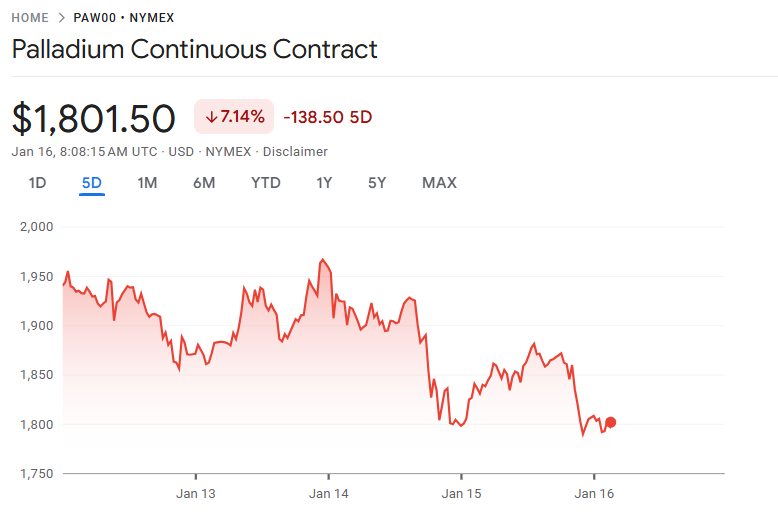This screenshot has height=525, width=778.
Task: Show year-to-date YTD chart
Action: tap(265, 182)
